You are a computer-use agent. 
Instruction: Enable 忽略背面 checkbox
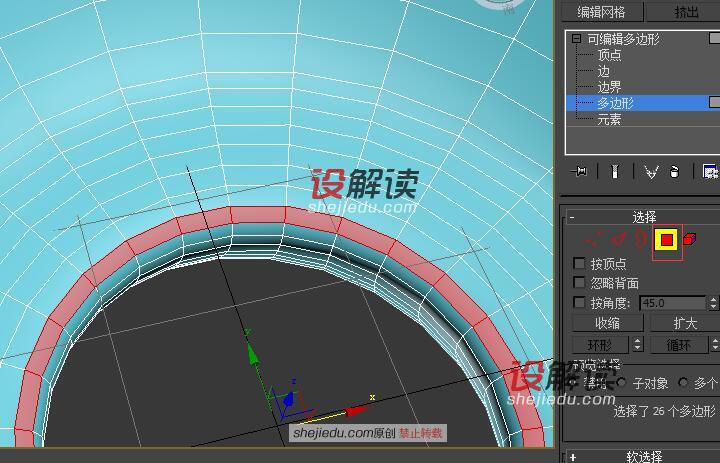[x=579, y=282]
